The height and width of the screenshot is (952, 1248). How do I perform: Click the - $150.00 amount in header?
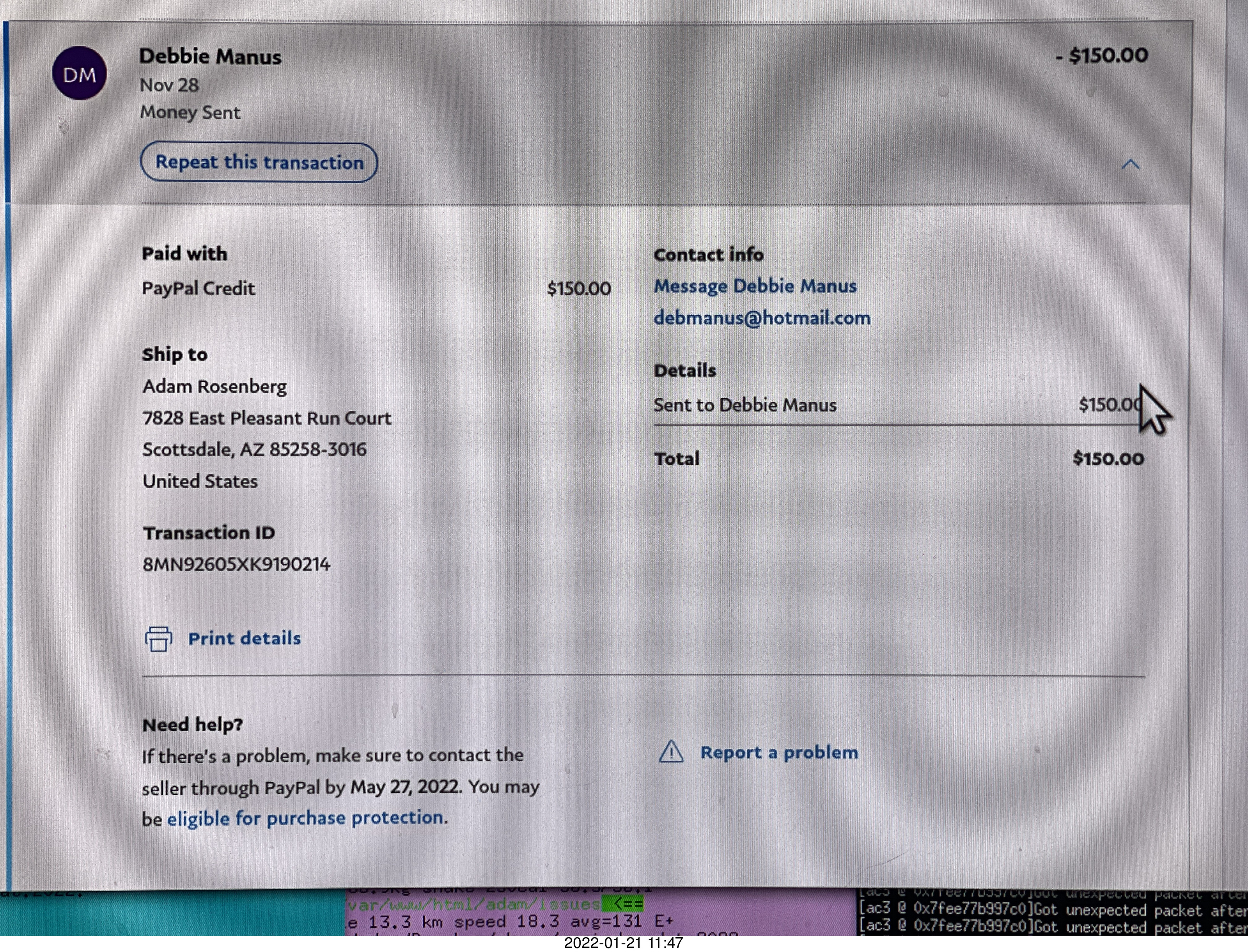pyautogui.click(x=1102, y=55)
